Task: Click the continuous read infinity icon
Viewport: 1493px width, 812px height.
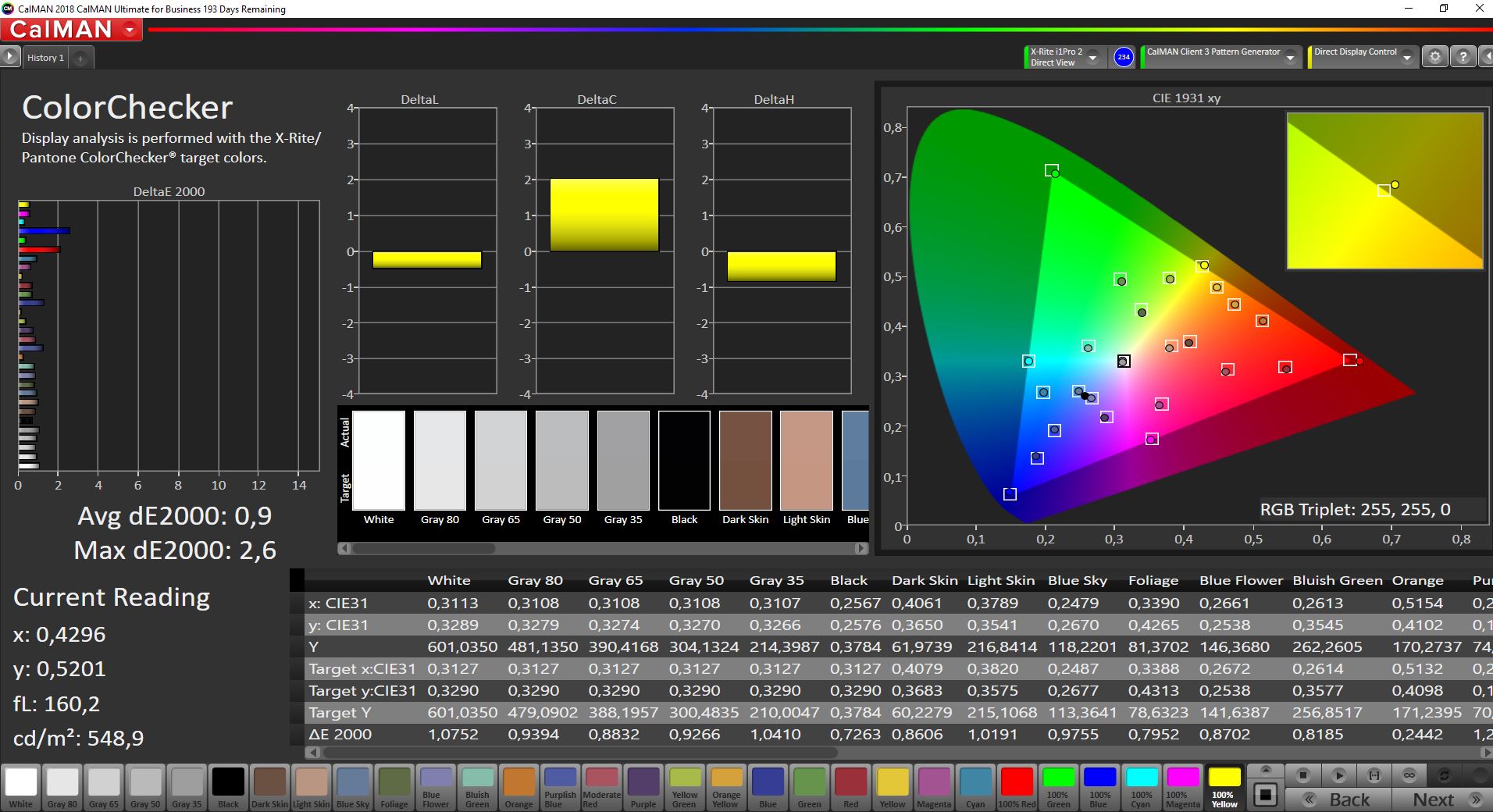Action: pos(1409,775)
